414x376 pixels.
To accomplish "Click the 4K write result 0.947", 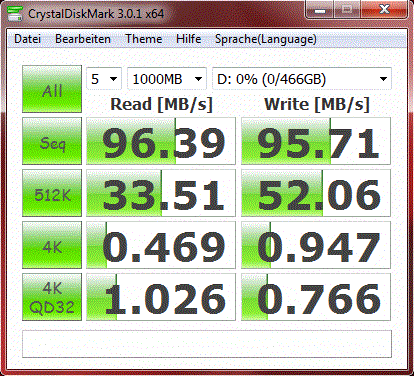I will tap(316, 245).
